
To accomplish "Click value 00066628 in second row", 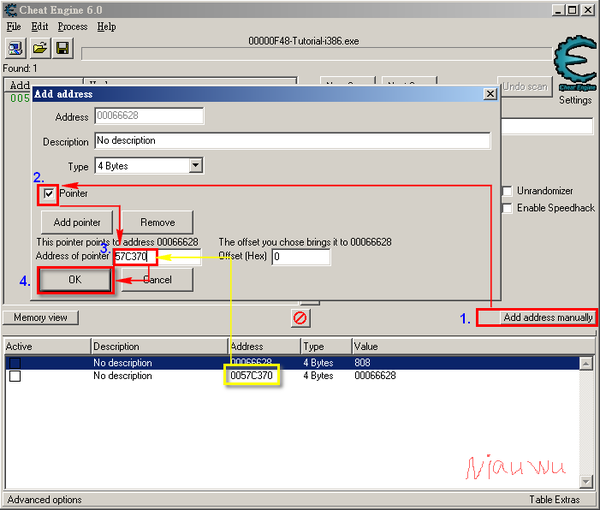I will [375, 375].
